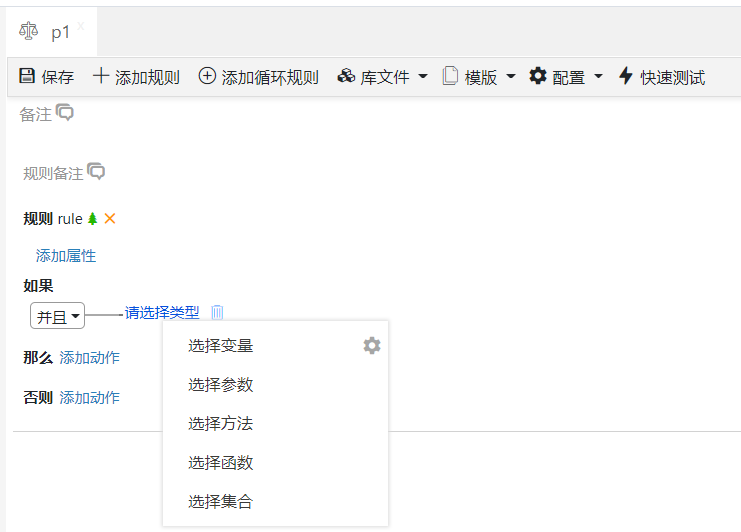Click the 添加属性 link

[x=66, y=256]
